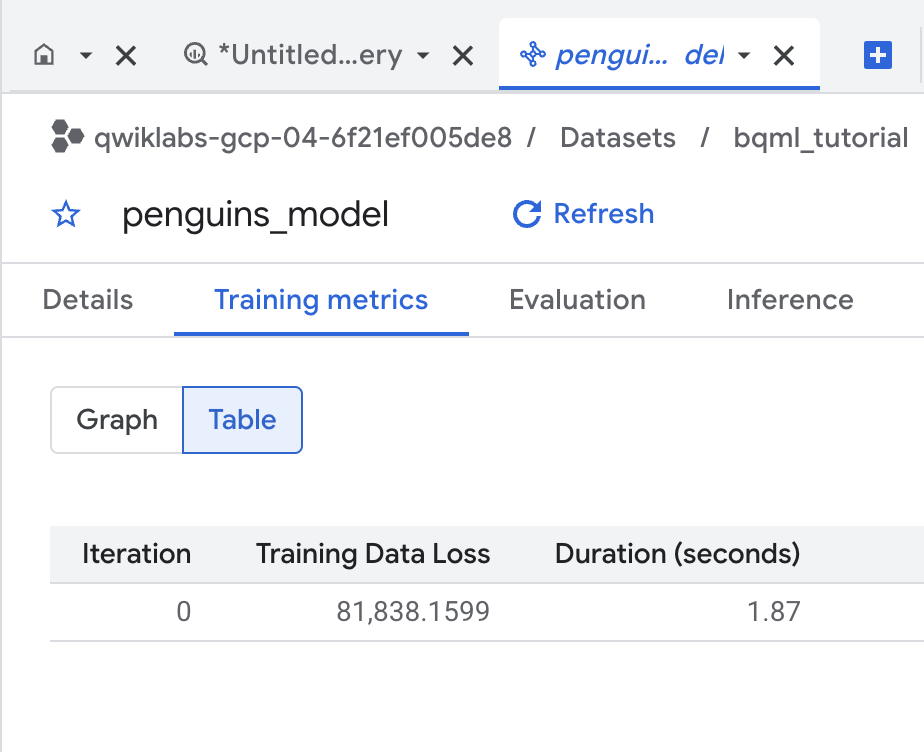Open a new tab with the plus icon
This screenshot has height=752, width=924.
coord(878,56)
